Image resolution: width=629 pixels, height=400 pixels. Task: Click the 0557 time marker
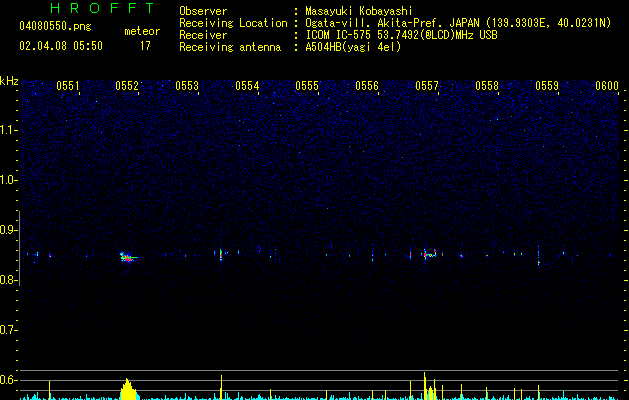pos(427,86)
